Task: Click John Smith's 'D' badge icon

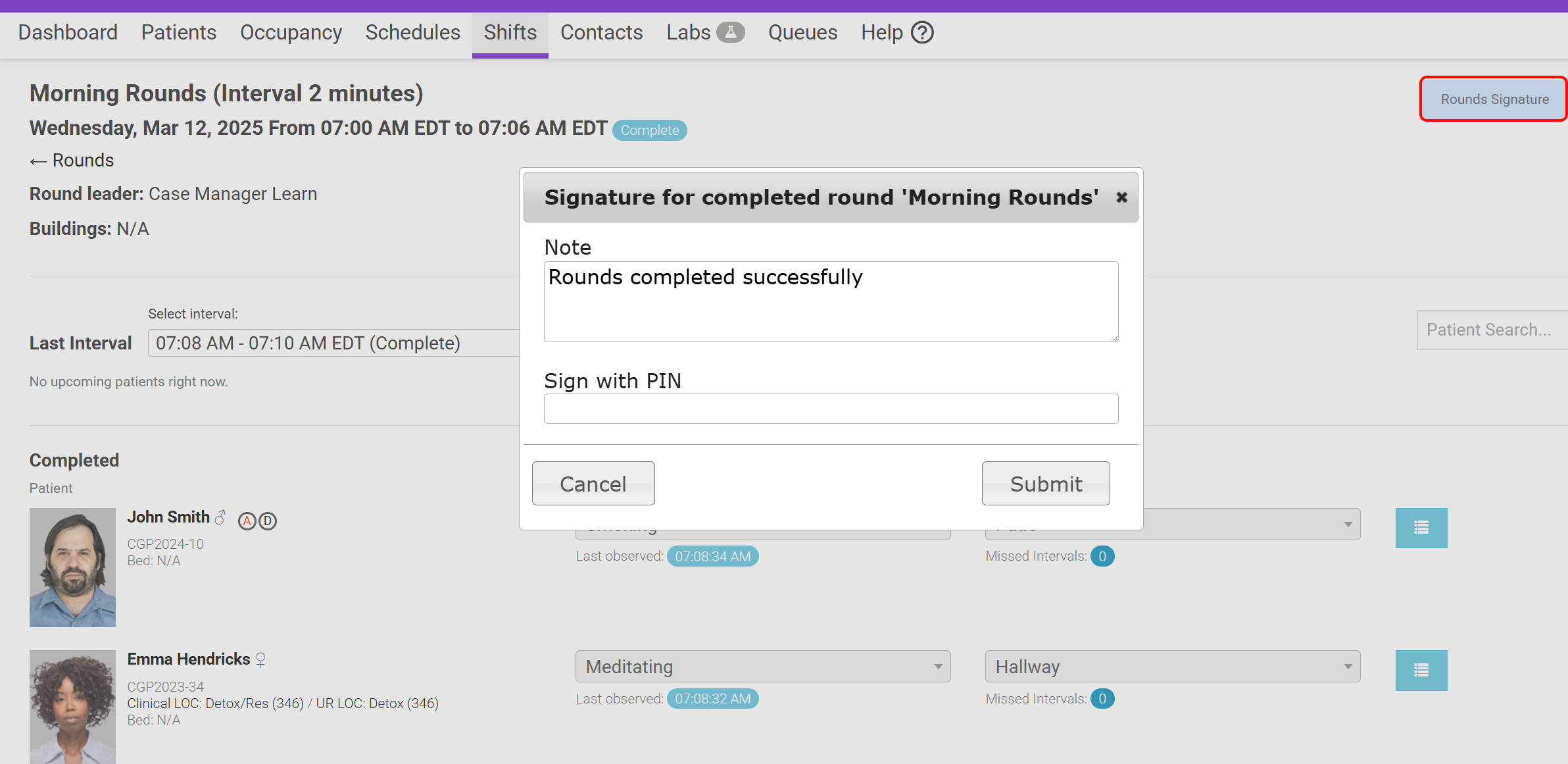Action: point(268,521)
